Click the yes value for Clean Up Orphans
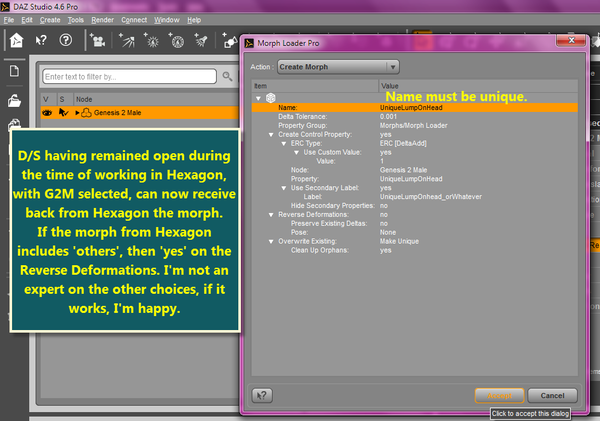Viewport: 600px width, 421px height. coord(385,250)
